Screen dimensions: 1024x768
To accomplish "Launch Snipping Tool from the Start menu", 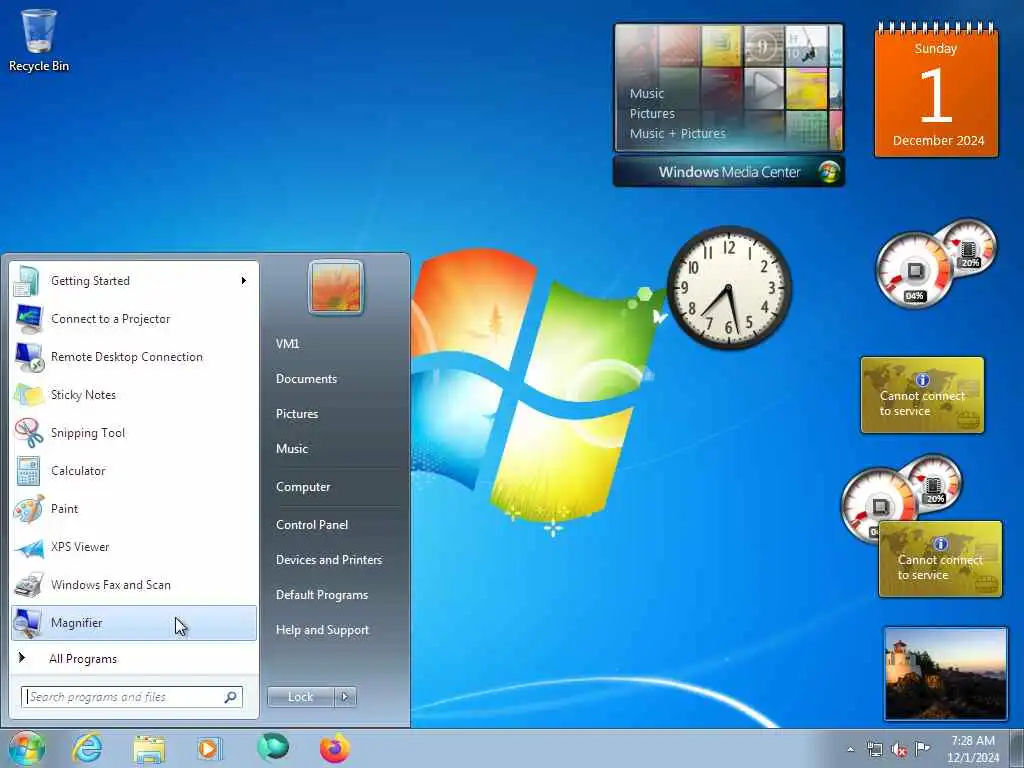I will click(x=134, y=432).
